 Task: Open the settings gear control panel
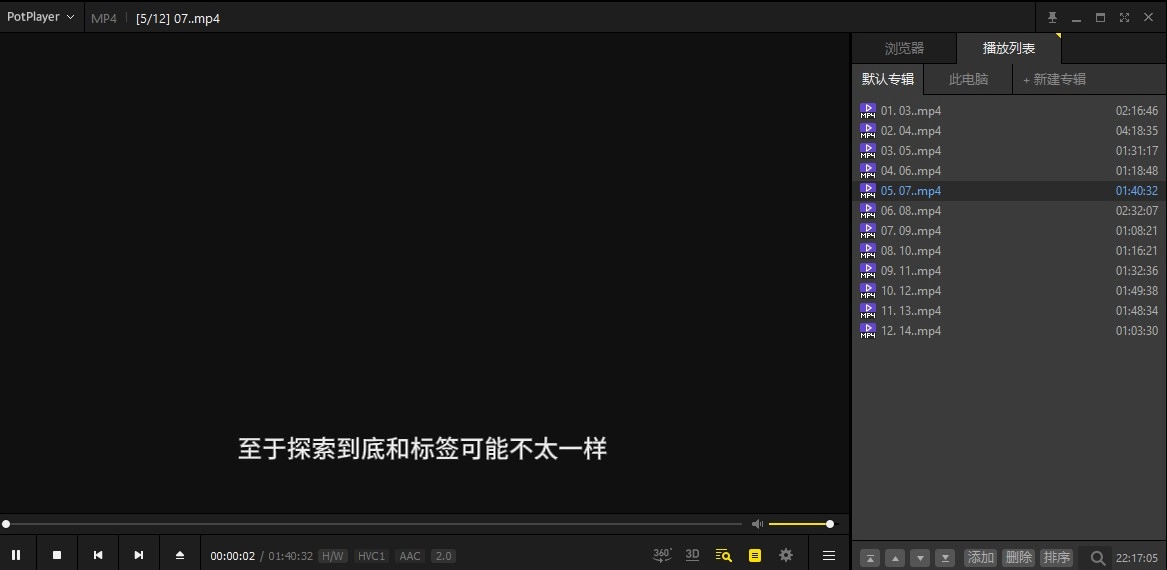[x=786, y=555]
